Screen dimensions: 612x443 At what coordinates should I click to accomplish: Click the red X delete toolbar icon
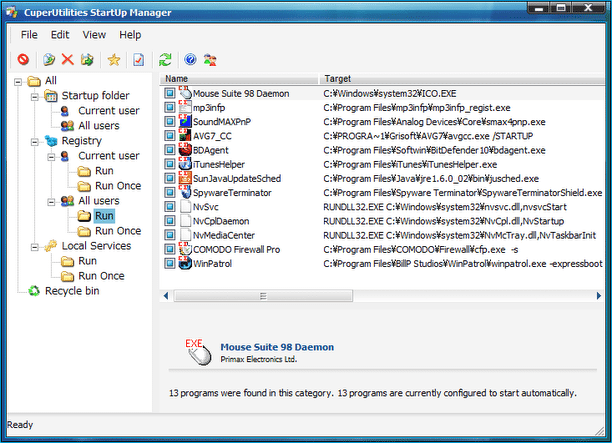(68, 59)
